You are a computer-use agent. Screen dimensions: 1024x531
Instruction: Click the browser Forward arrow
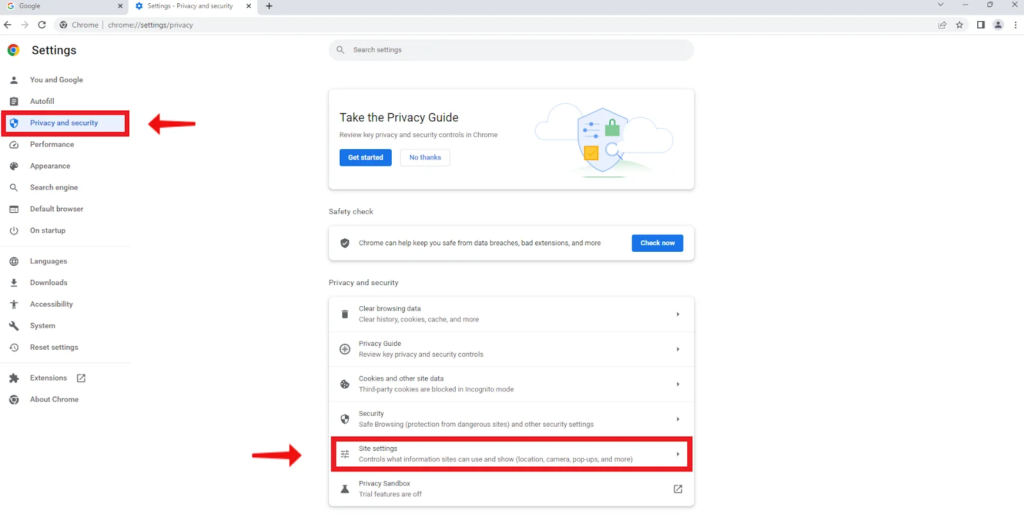tap(25, 25)
